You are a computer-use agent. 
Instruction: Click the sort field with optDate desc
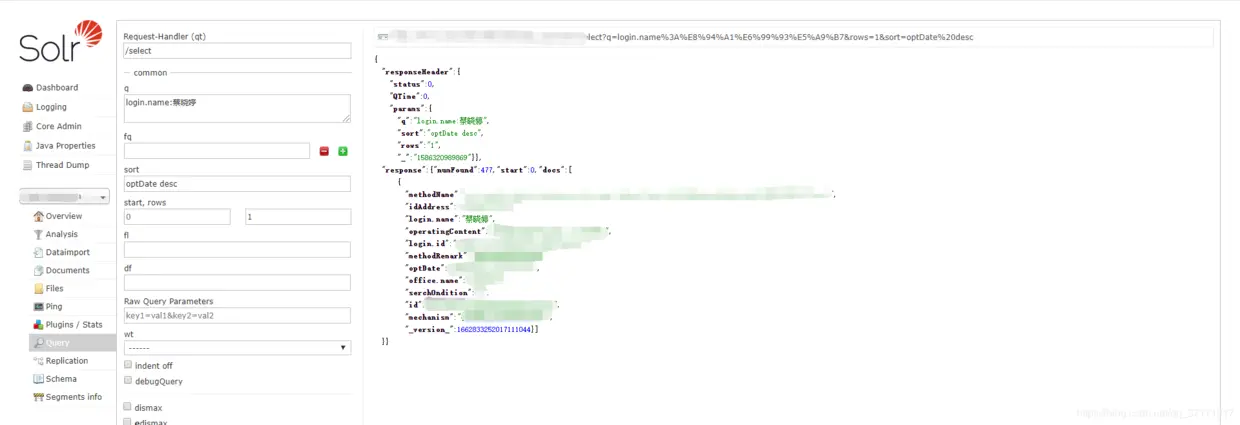tap(237, 184)
